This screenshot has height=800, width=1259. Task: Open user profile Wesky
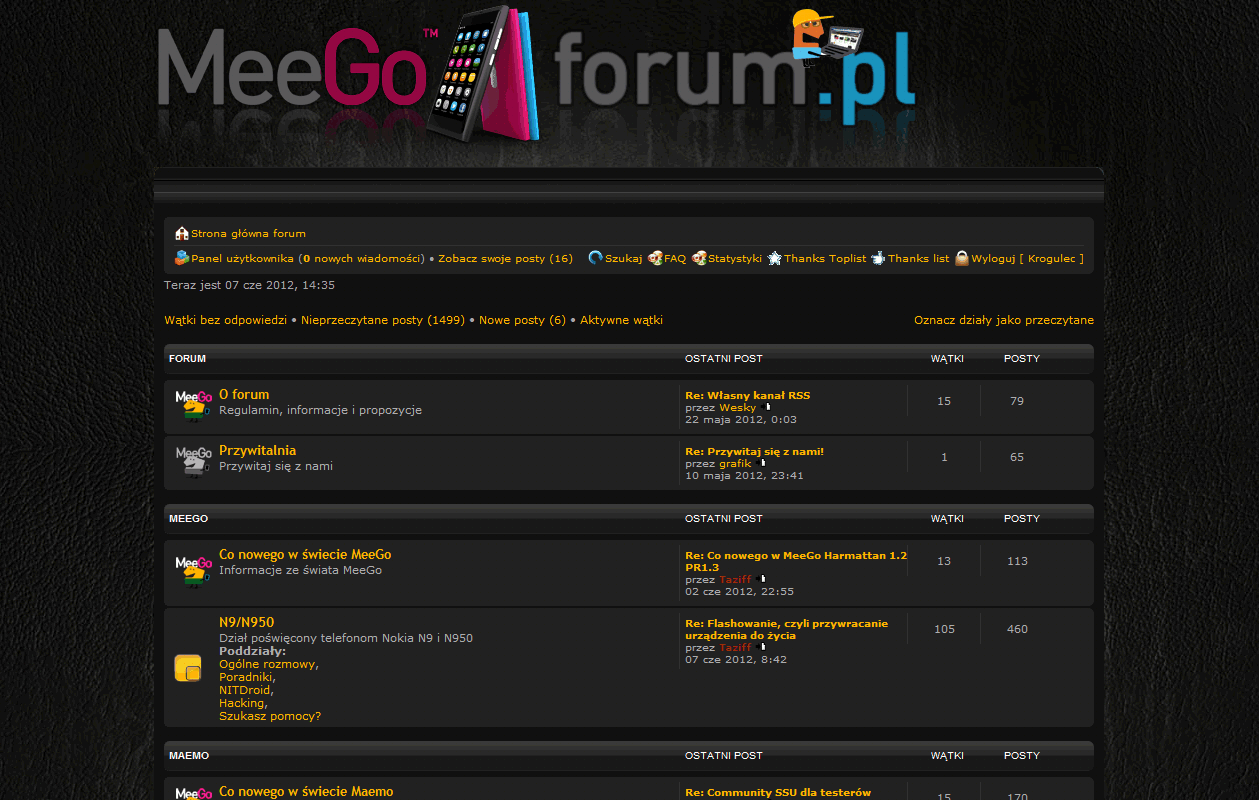pyautogui.click(x=738, y=407)
